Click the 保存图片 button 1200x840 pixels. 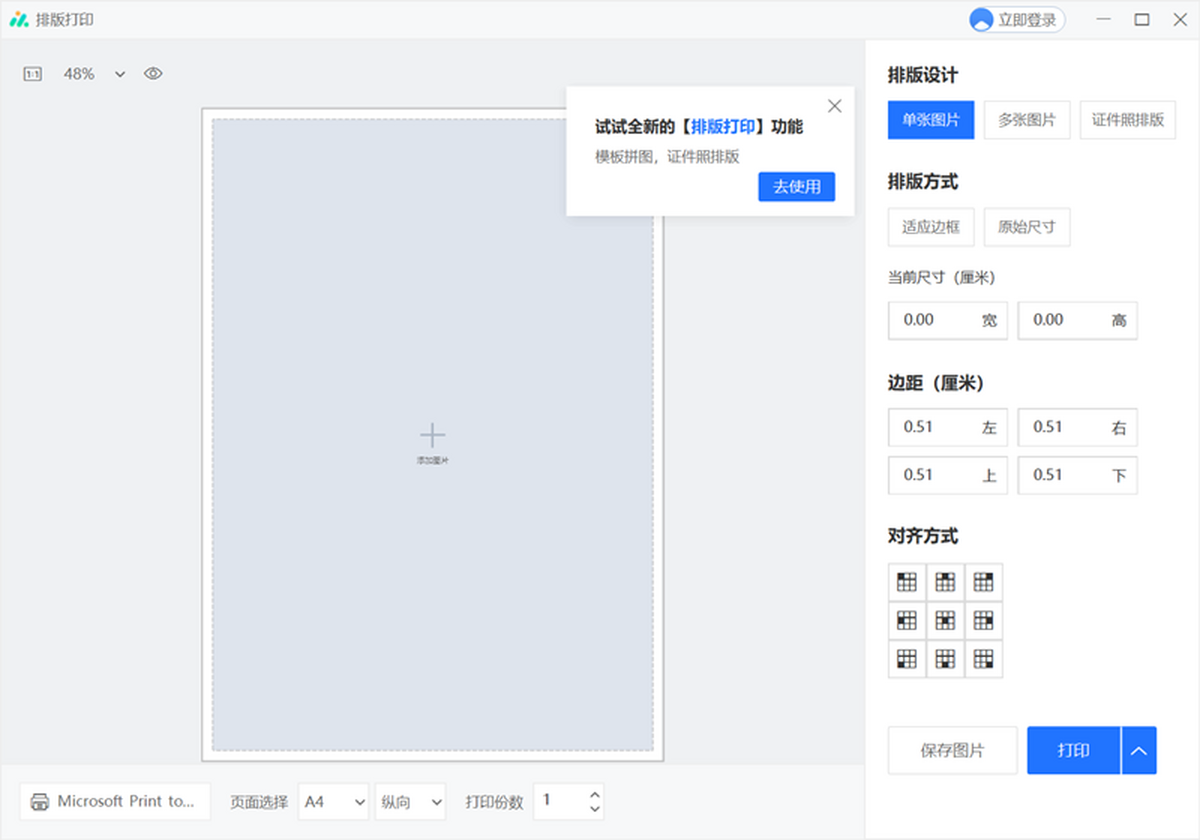coord(953,750)
